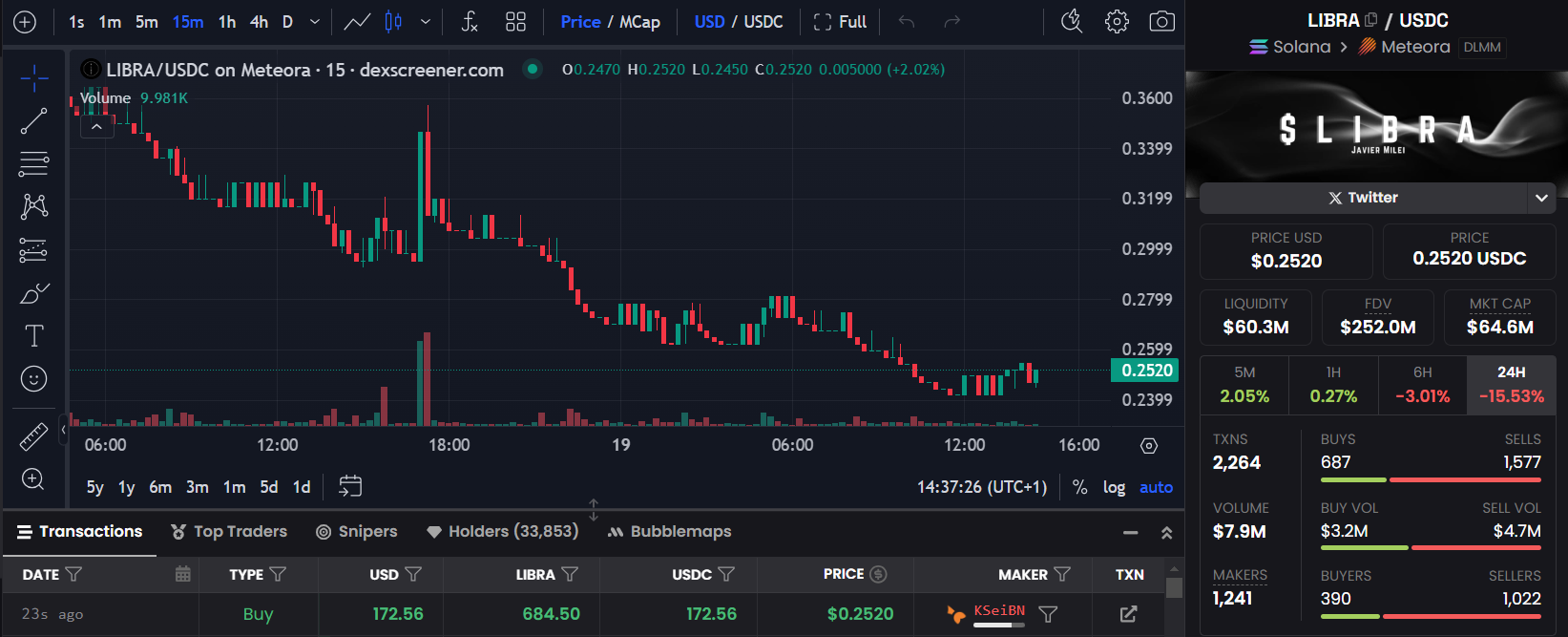Copy the LIBRA token address
The image size is (1568, 637).
click(1371, 19)
